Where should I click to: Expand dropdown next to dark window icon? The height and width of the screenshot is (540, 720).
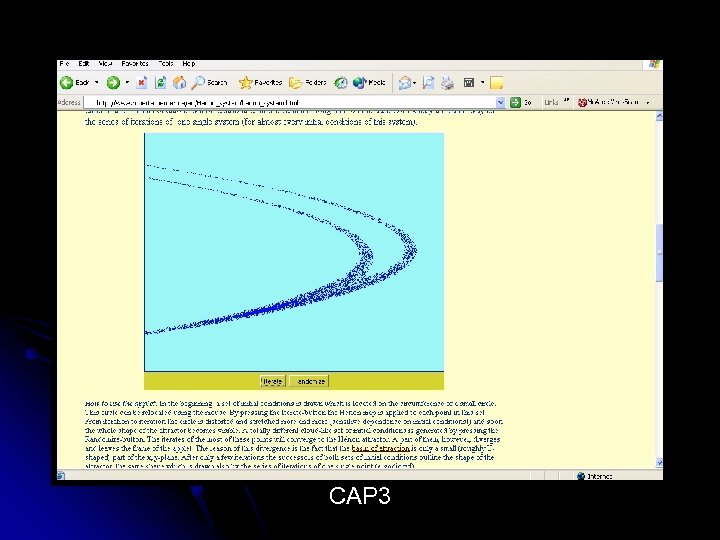(x=482, y=83)
